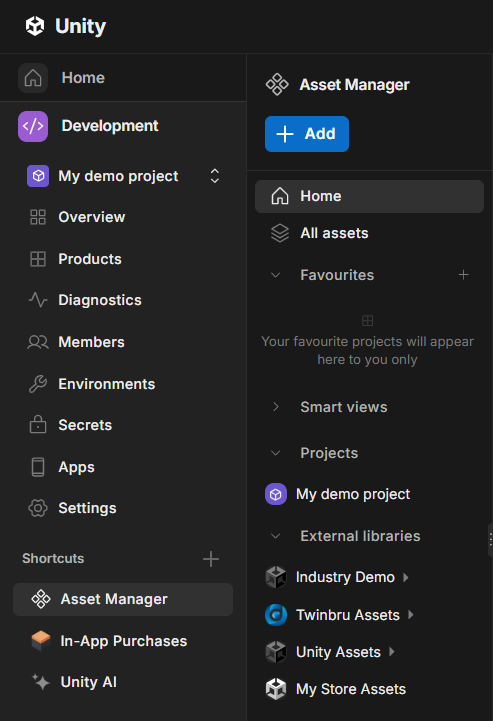Click the Secrets lock icon
This screenshot has width=493, height=721.
click(x=38, y=425)
